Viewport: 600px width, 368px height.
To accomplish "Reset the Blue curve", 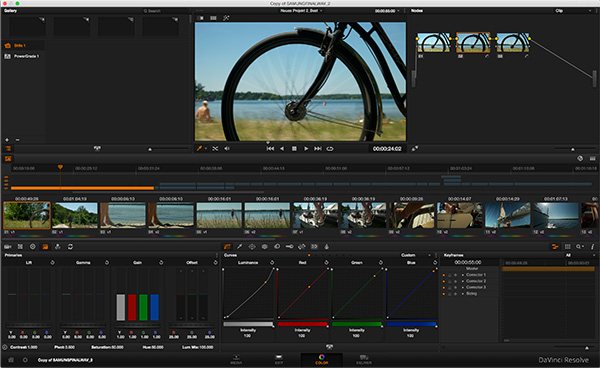I will (435, 262).
